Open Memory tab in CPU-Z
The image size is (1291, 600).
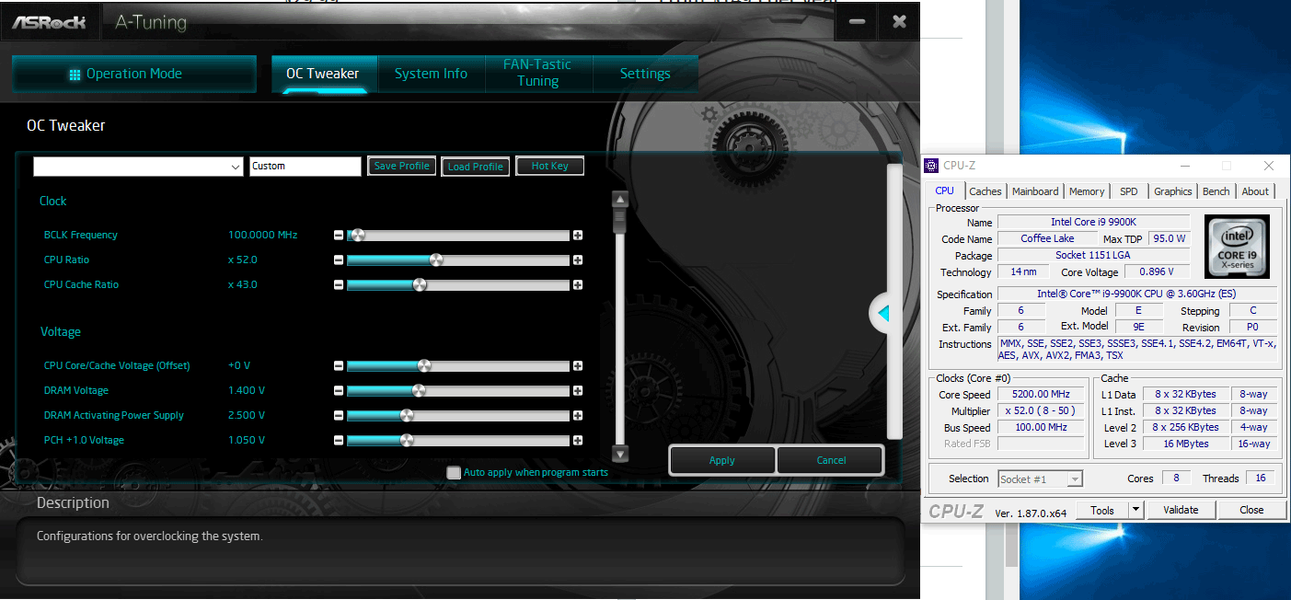point(1087,192)
